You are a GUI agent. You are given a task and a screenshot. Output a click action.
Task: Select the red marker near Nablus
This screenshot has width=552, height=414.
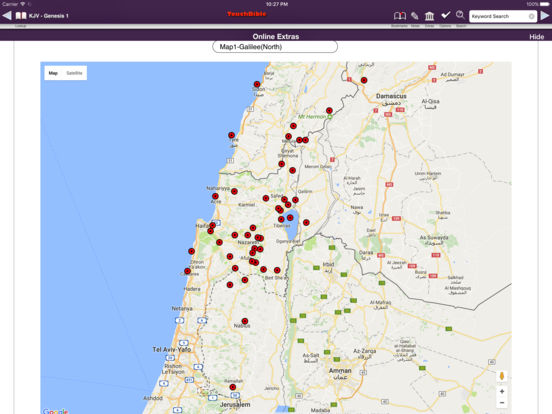coord(245,321)
